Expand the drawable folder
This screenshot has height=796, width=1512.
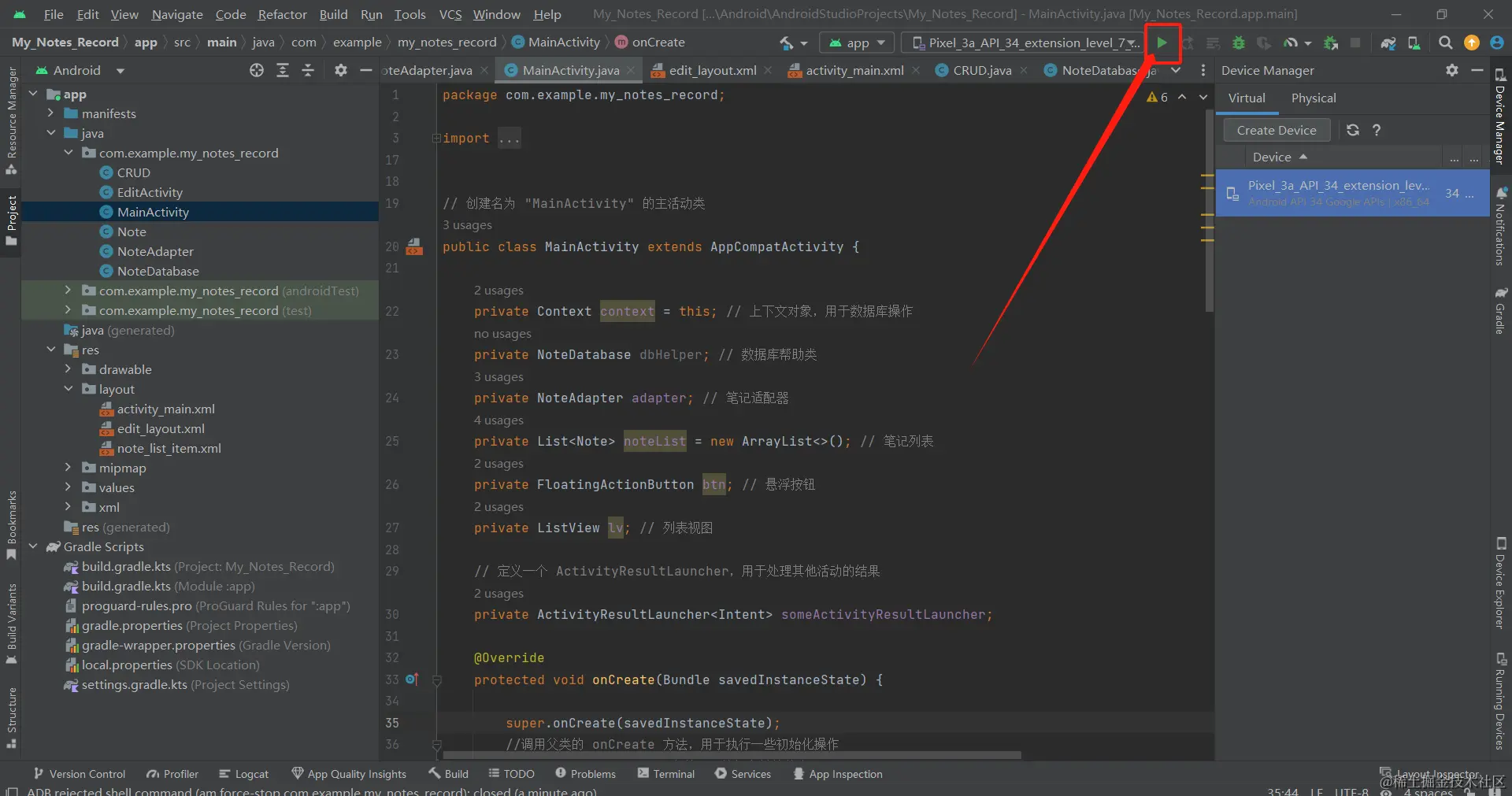tap(69, 369)
